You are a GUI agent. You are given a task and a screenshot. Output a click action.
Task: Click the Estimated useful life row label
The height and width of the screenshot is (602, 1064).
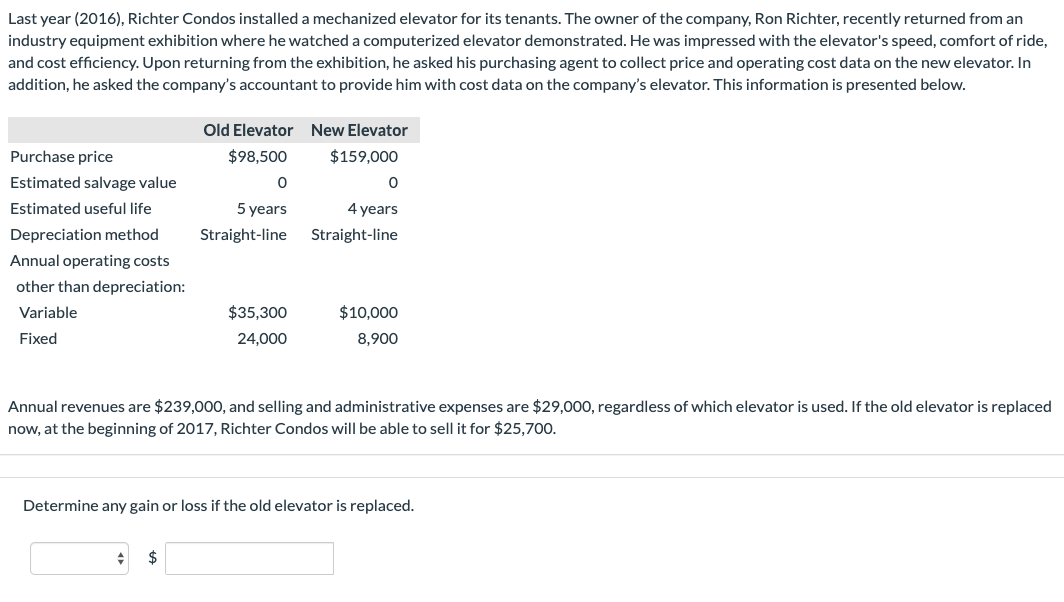pyautogui.click(x=80, y=208)
